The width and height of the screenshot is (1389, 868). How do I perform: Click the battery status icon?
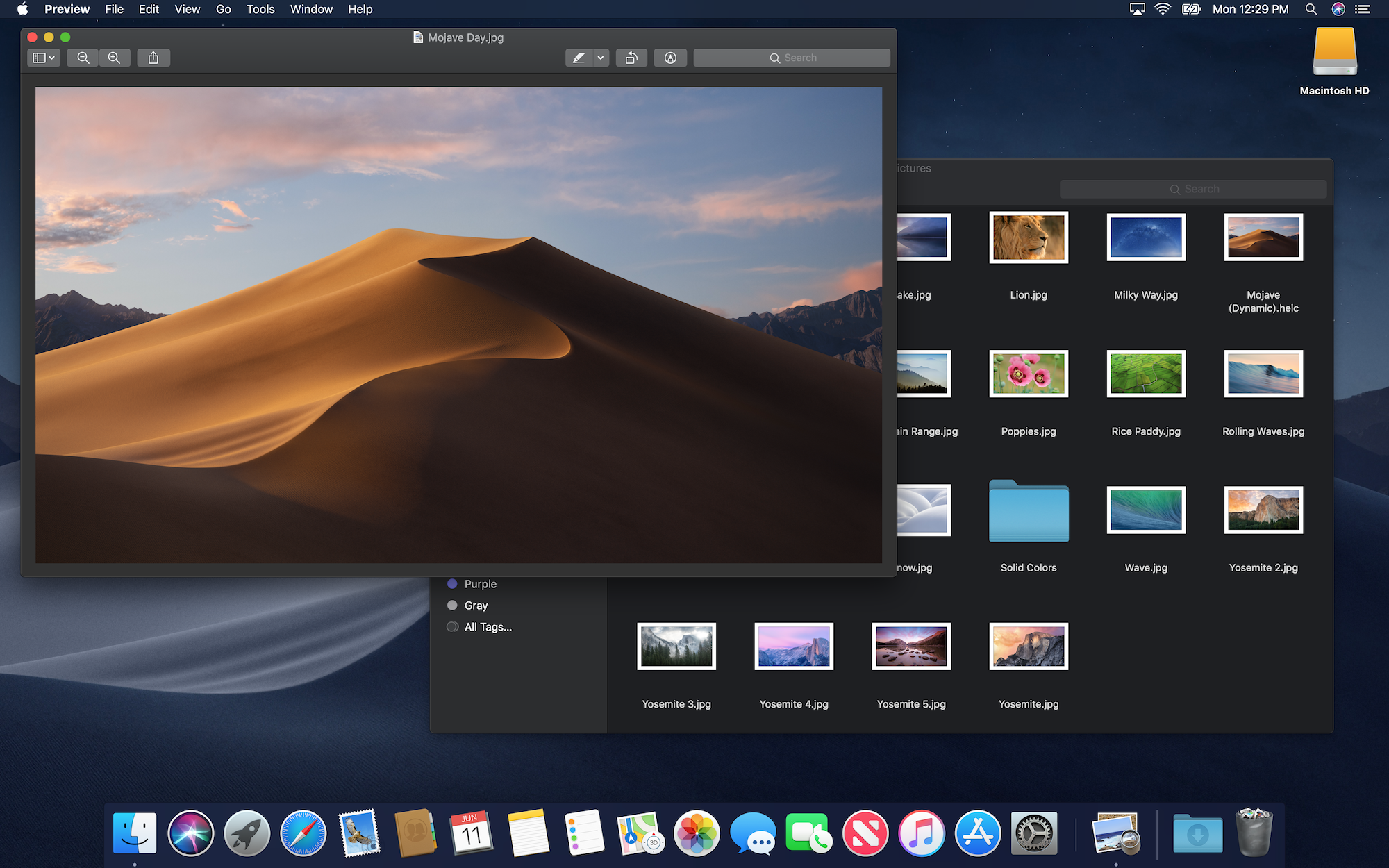[x=1191, y=9]
